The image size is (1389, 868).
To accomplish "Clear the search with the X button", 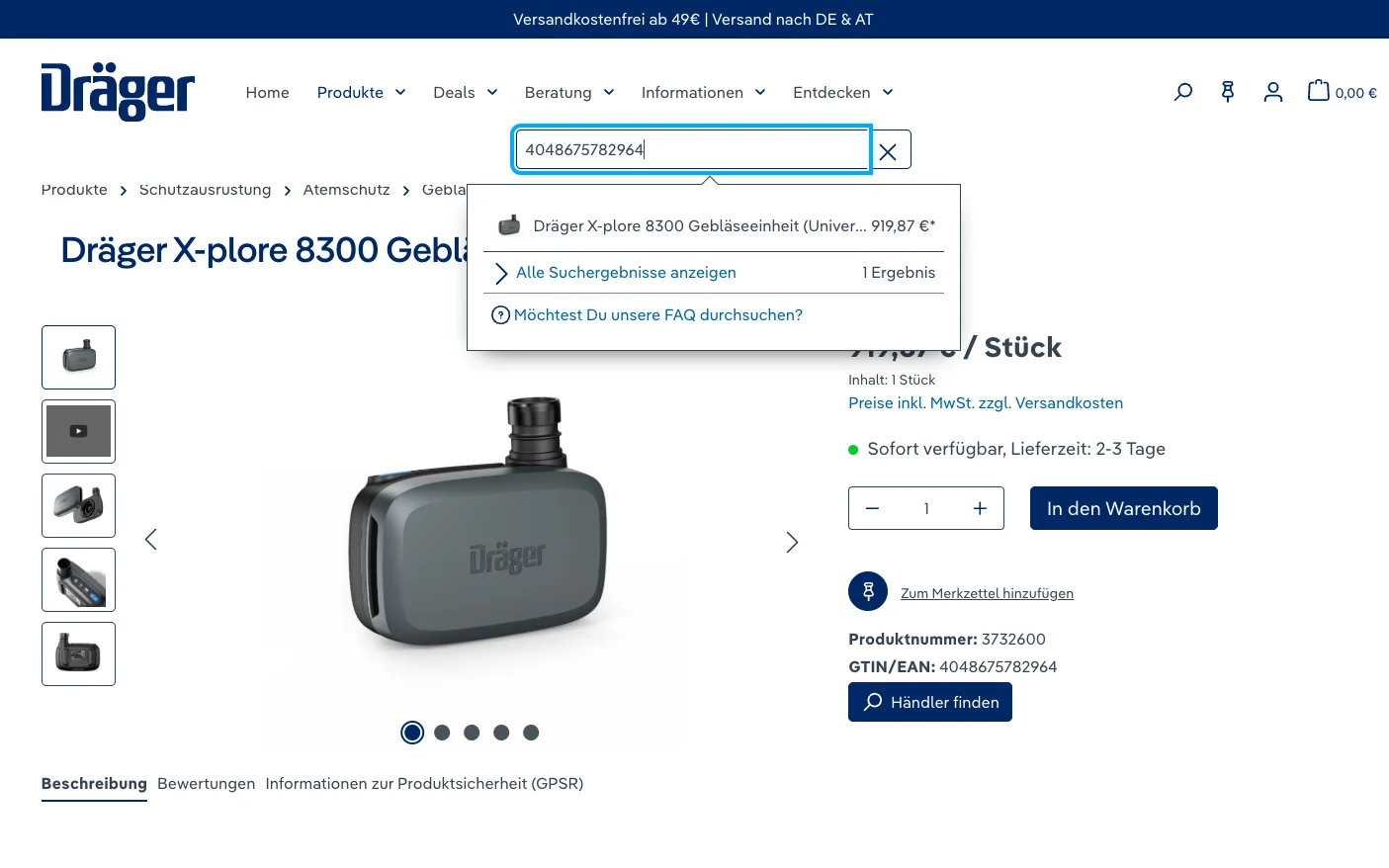I will tap(888, 150).
